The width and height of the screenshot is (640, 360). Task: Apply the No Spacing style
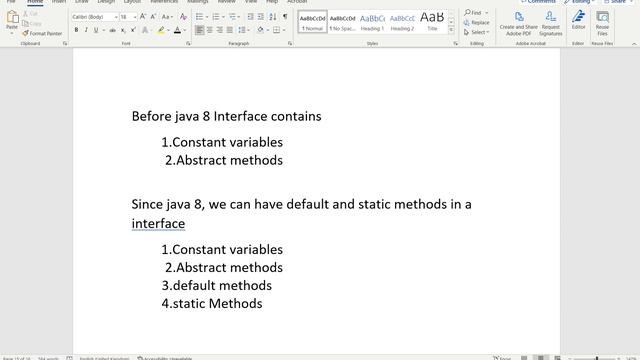coord(342,22)
